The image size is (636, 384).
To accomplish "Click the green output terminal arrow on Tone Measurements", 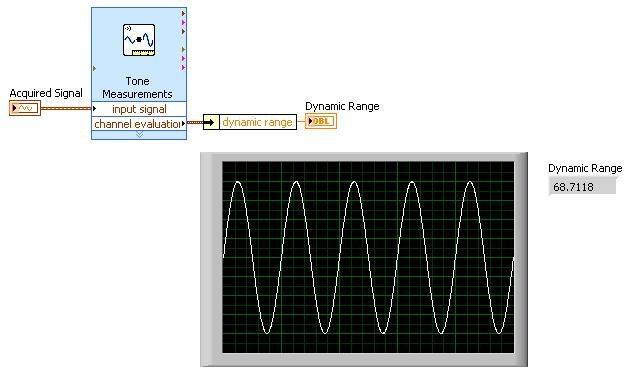I will (183, 49).
